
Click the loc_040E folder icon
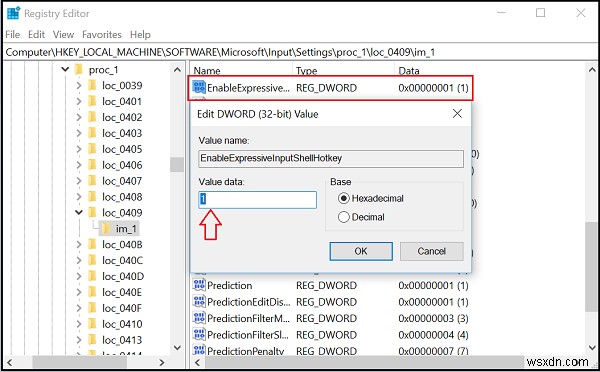click(x=93, y=292)
